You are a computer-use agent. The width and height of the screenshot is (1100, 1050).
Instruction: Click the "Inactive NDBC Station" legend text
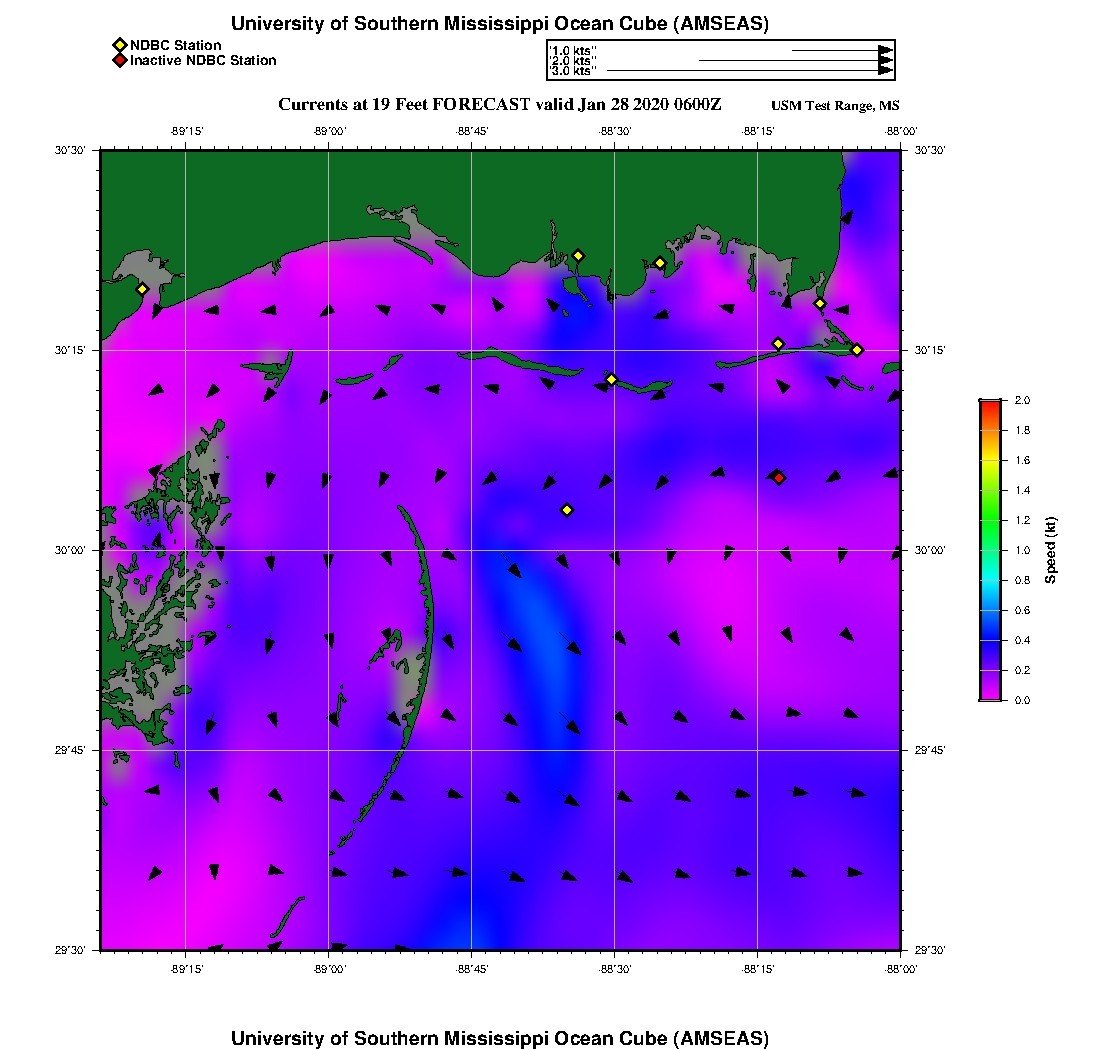[x=203, y=61]
